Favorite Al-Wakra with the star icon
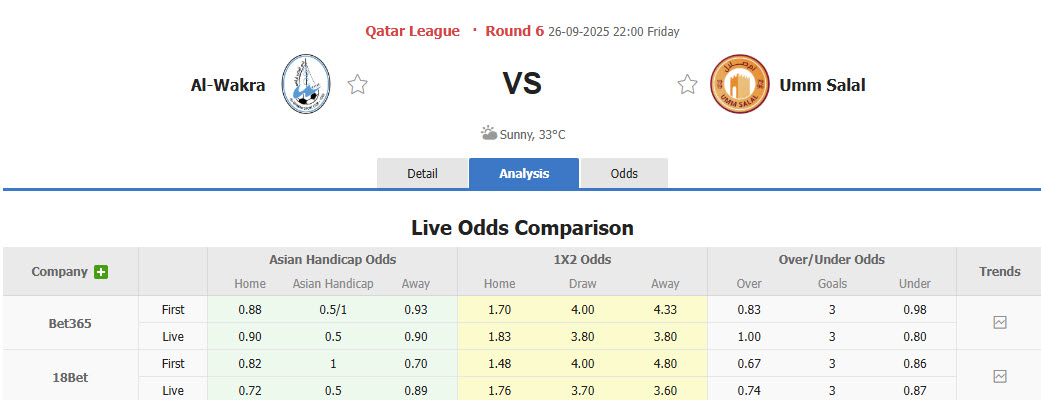This screenshot has height=400, width=1041. pyautogui.click(x=357, y=85)
